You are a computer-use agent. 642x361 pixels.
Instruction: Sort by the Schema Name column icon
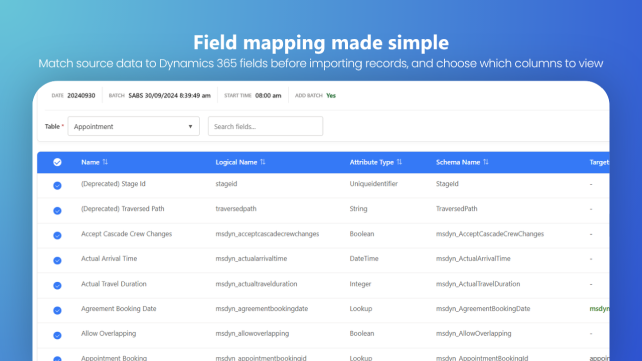(x=486, y=162)
